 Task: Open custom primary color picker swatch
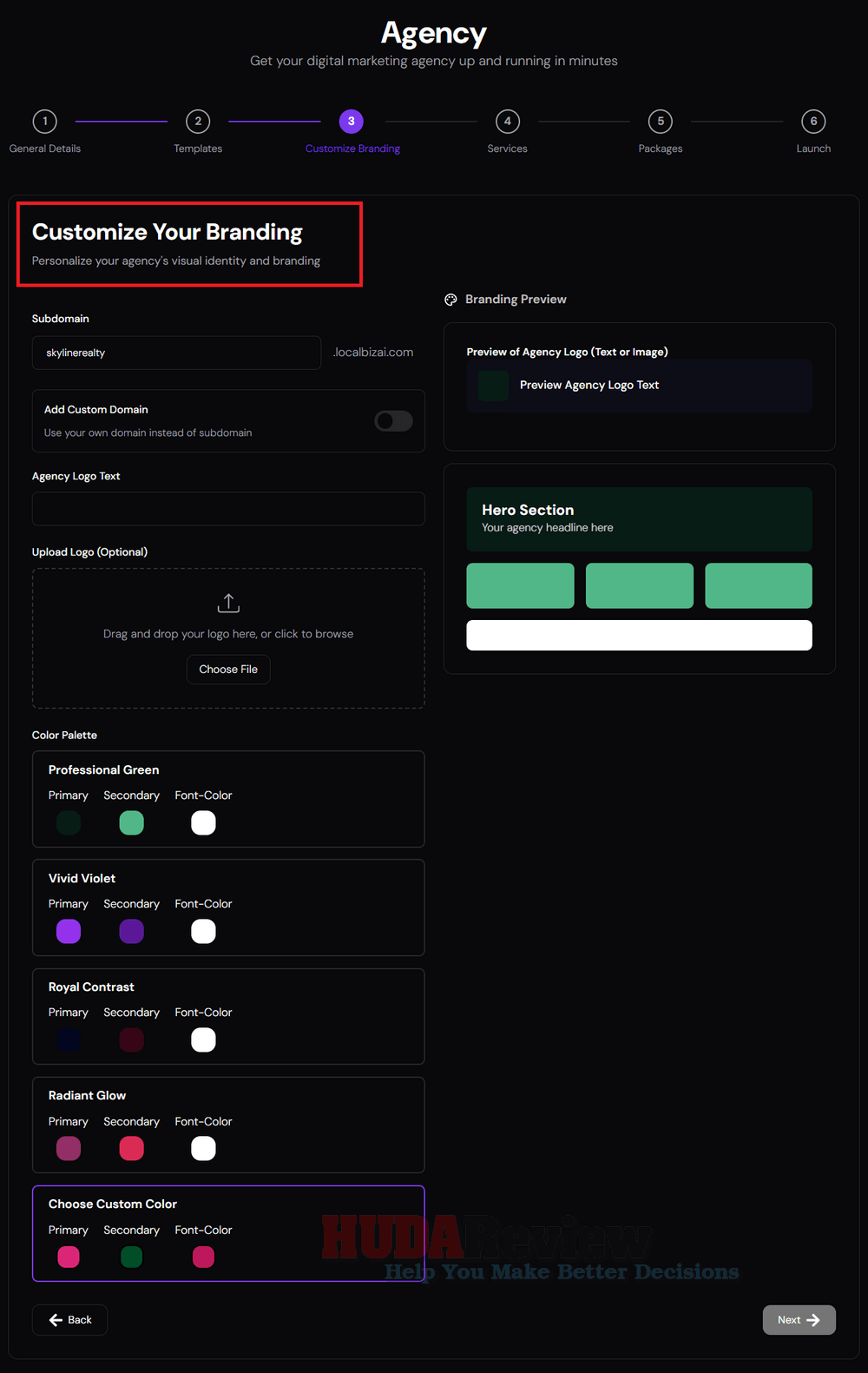69,1257
